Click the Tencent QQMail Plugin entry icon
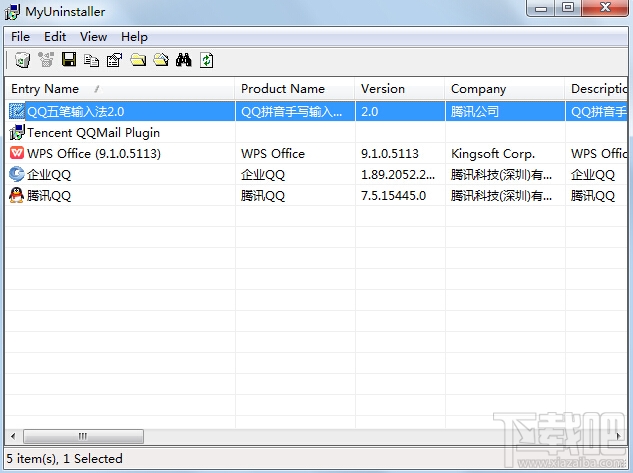Screen dimensions: 633x473 [x=17, y=132]
